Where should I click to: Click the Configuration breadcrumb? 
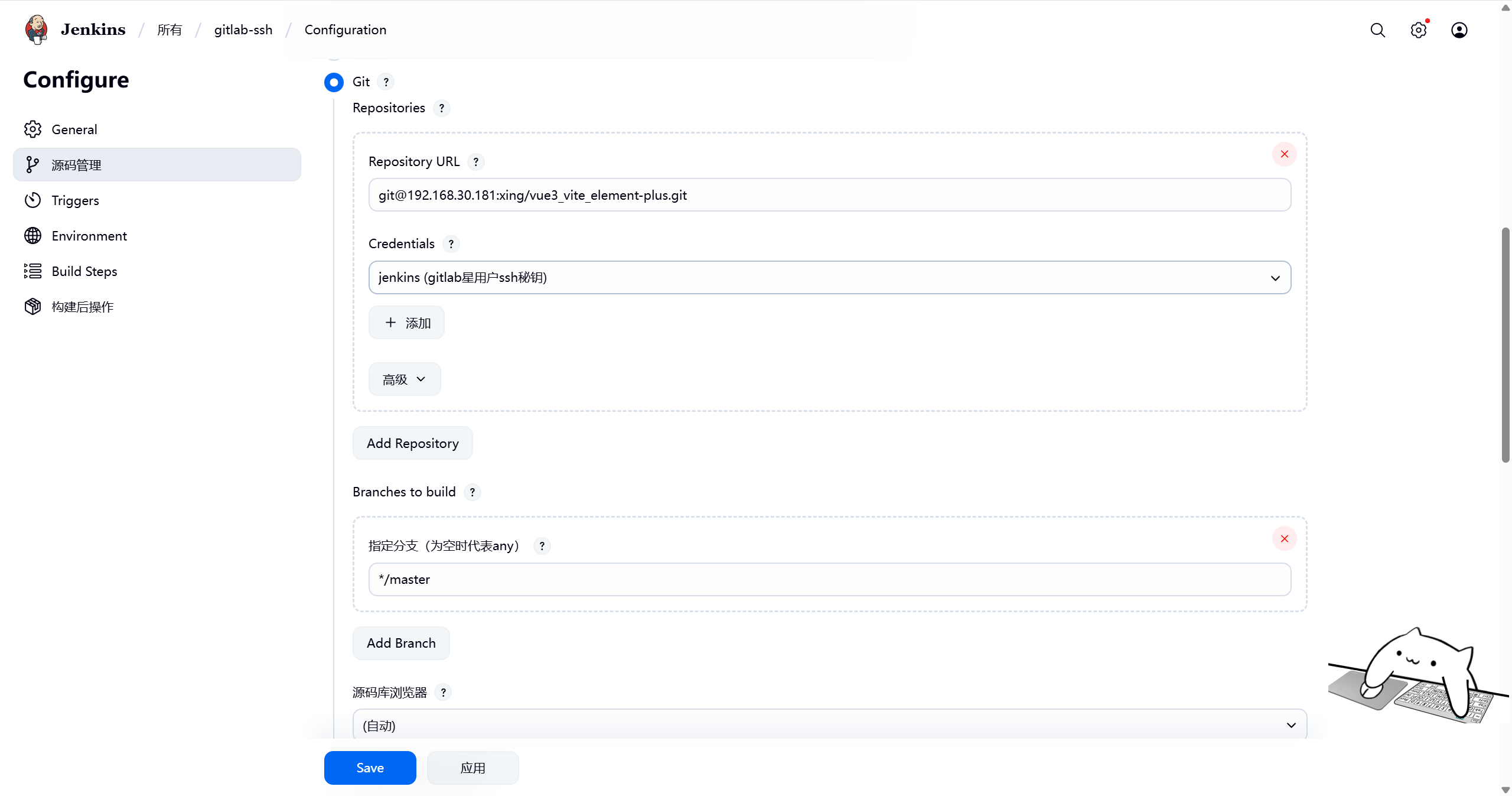click(346, 30)
